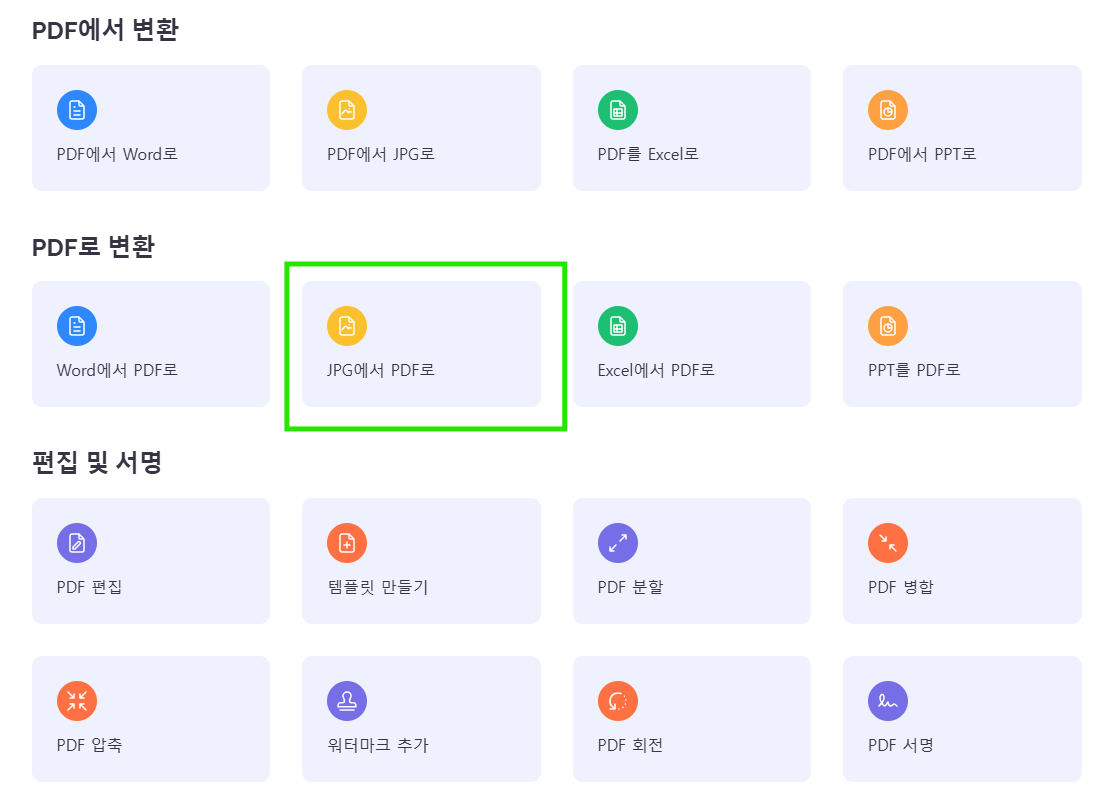This screenshot has width=1095, height=802.
Task: Open the 워터마크 추가 tool card
Action: (421, 719)
